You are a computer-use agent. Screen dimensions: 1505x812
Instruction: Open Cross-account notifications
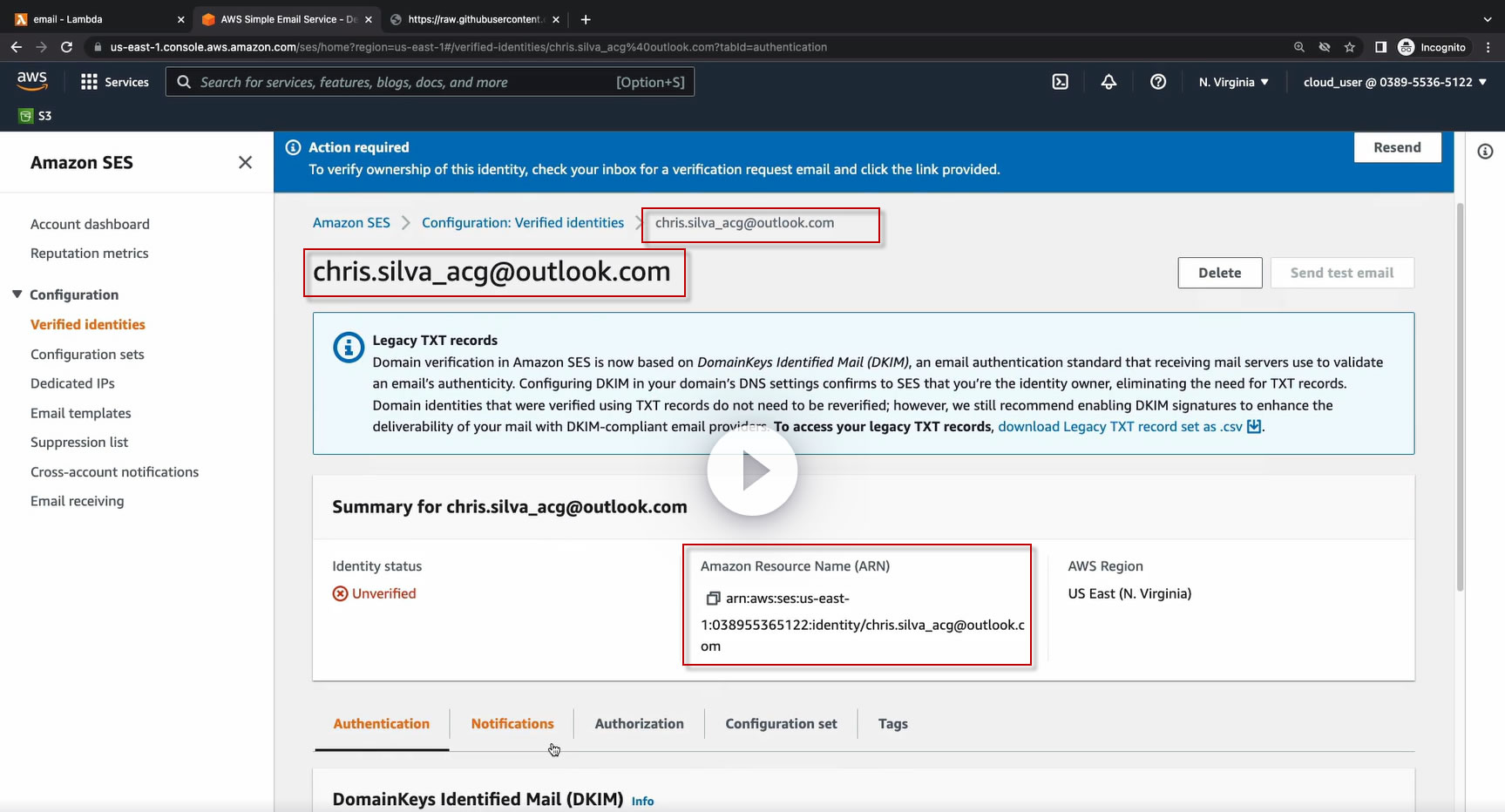point(114,472)
